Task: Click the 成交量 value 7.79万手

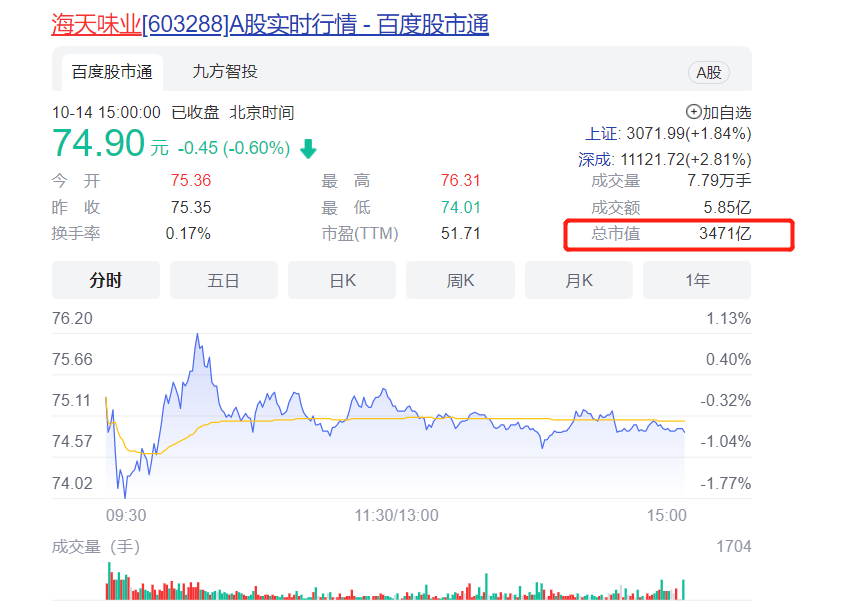Action: click(x=719, y=180)
